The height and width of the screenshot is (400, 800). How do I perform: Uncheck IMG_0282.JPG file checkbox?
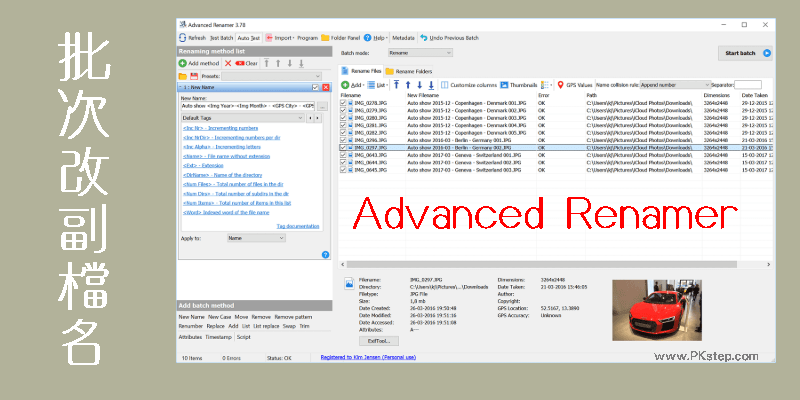(x=343, y=133)
